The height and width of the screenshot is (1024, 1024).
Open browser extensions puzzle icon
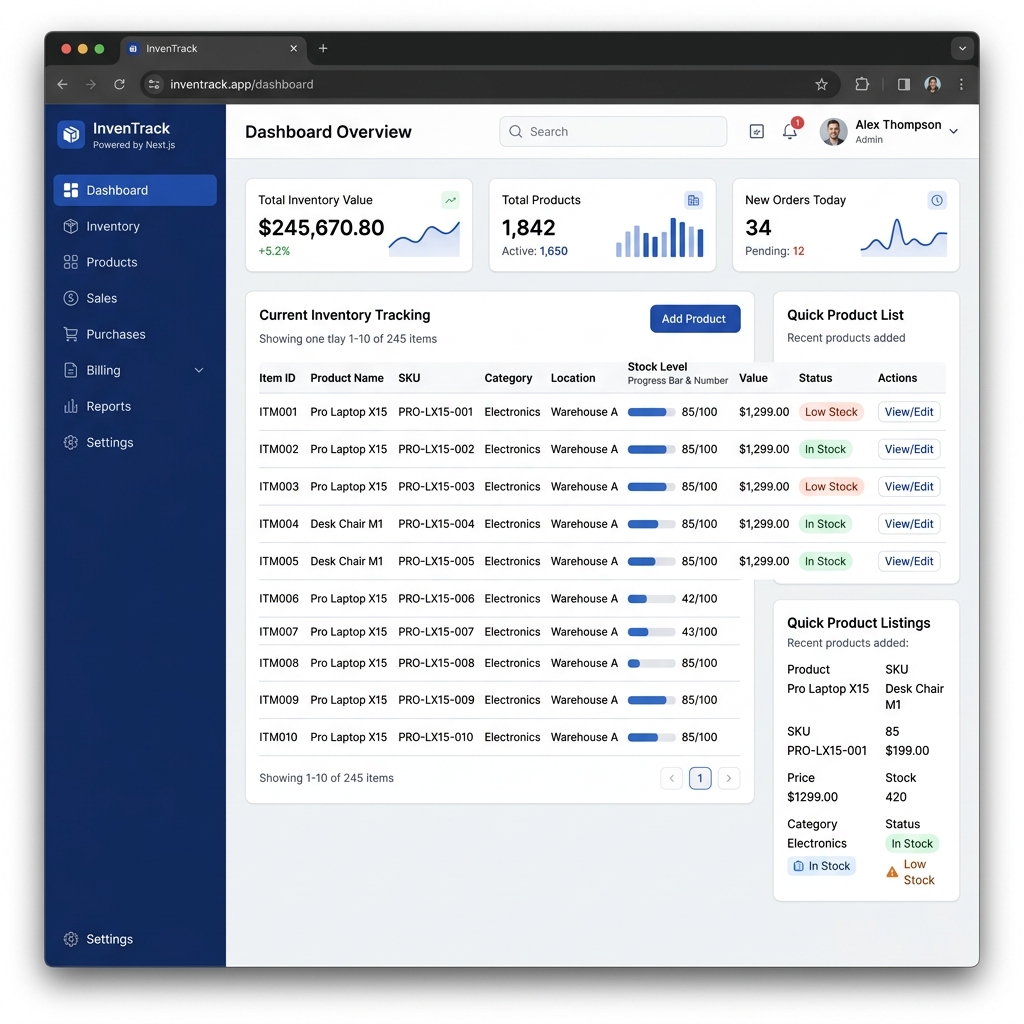[862, 84]
